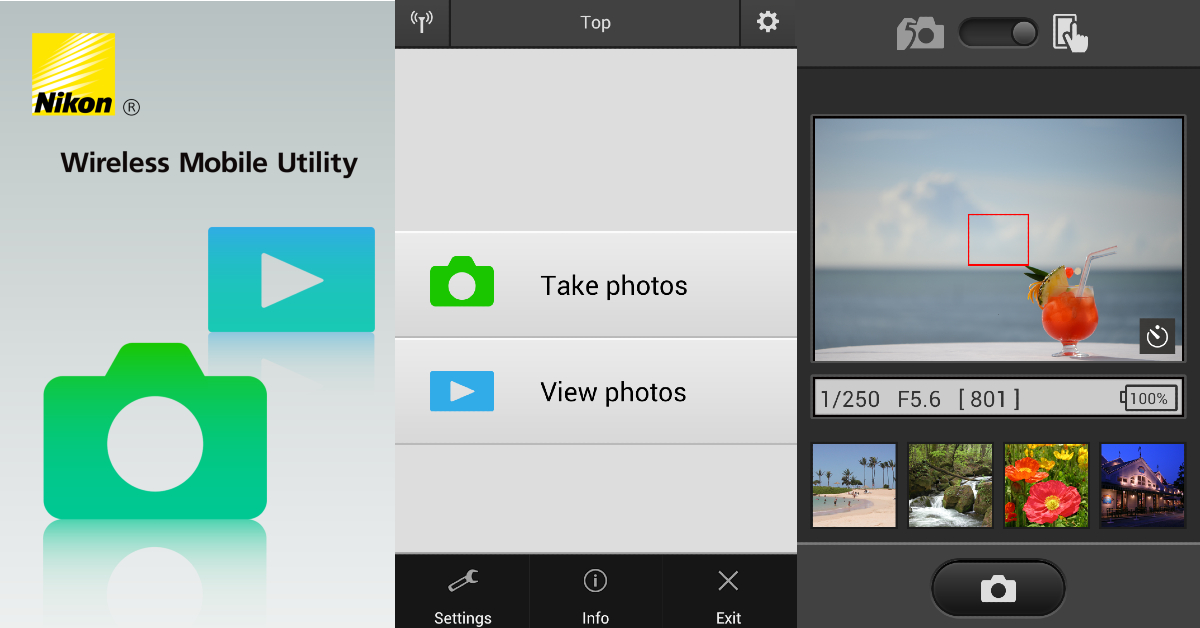Open Settings from bottom bar
Viewport: 1200px width, 628px height.
462,592
